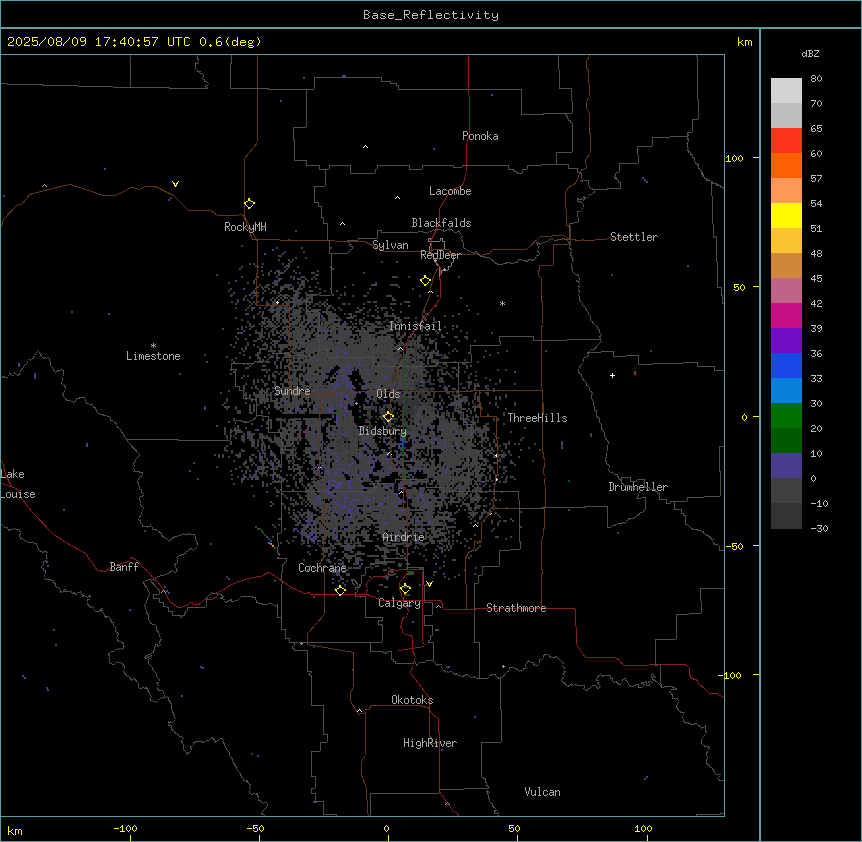The image size is (862, 842).
Task: Click the Olds label
Action: point(388,394)
